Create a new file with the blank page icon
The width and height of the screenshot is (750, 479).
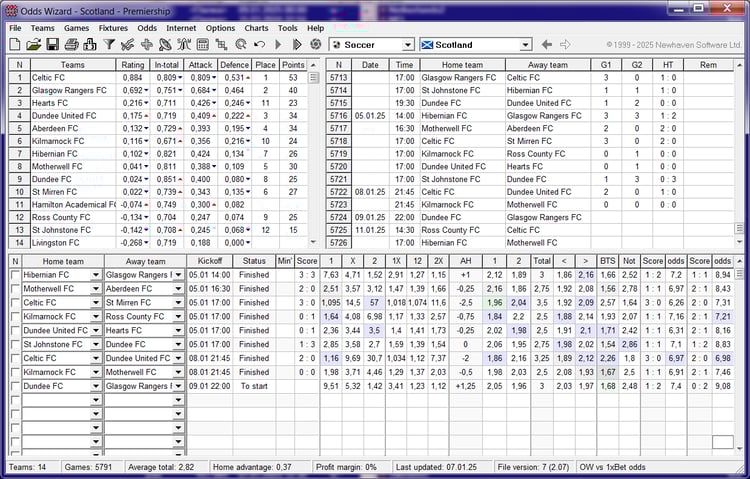[15, 45]
